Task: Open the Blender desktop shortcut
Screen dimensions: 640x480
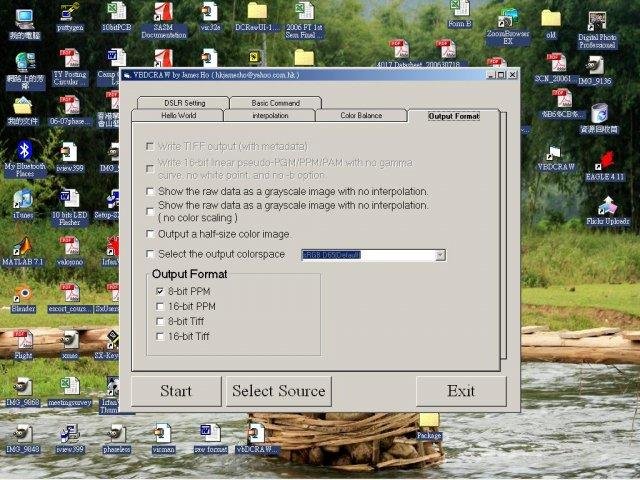Action: pos(23,299)
